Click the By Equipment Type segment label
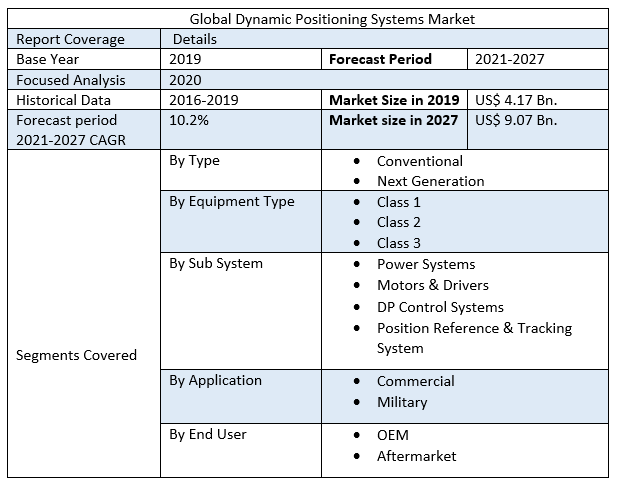Viewport: 617px width, 489px height. pos(231,201)
